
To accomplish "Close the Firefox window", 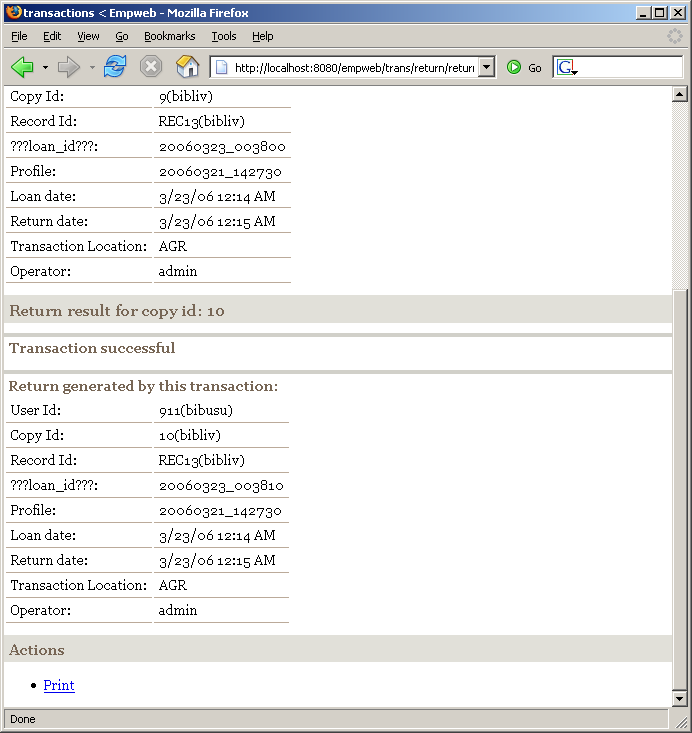I will pos(678,12).
